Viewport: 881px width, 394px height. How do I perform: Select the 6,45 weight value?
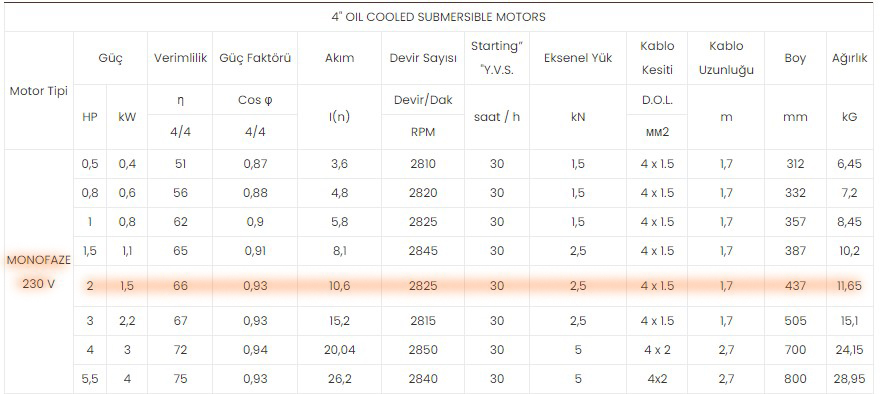click(x=850, y=164)
